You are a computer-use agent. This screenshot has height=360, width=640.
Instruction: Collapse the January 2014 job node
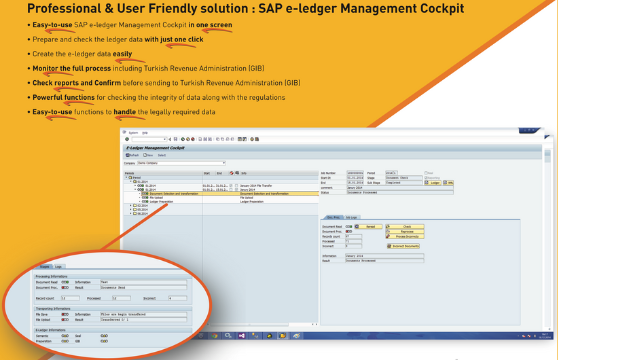click(135, 189)
